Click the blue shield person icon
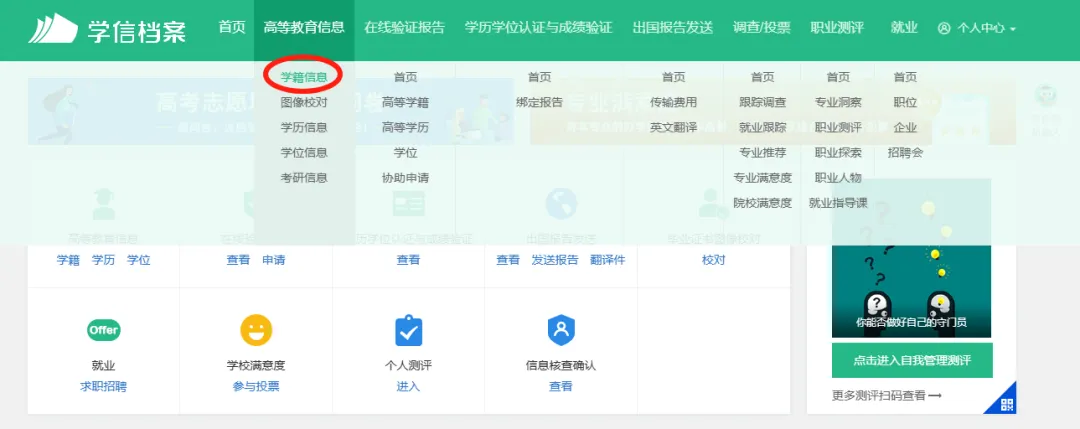The height and width of the screenshot is (429, 1080). click(561, 331)
